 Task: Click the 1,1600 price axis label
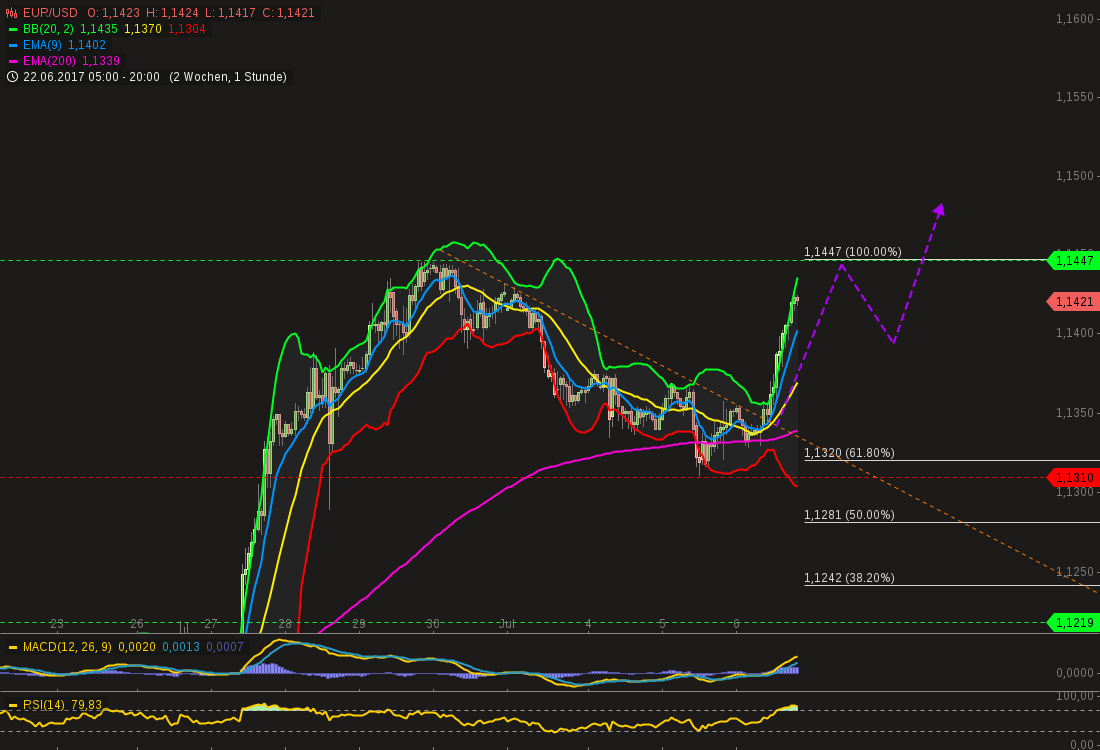tap(1075, 19)
